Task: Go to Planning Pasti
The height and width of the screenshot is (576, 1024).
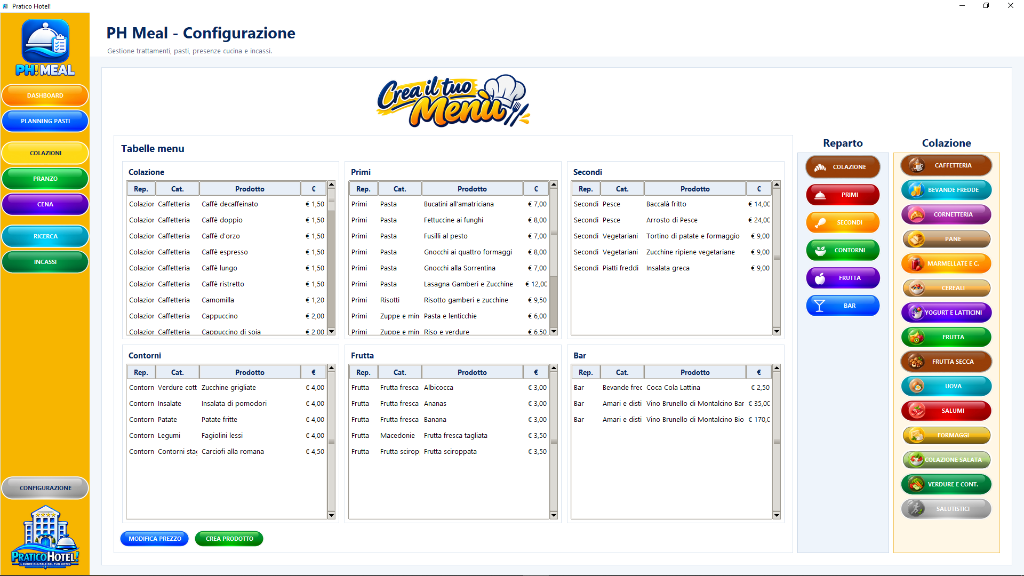Action: (45, 121)
